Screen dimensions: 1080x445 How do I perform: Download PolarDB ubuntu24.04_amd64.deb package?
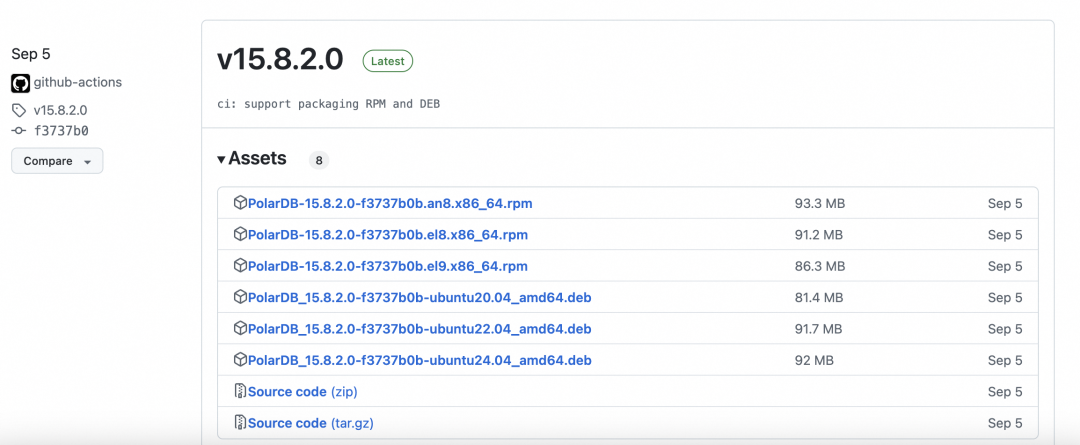coord(419,360)
